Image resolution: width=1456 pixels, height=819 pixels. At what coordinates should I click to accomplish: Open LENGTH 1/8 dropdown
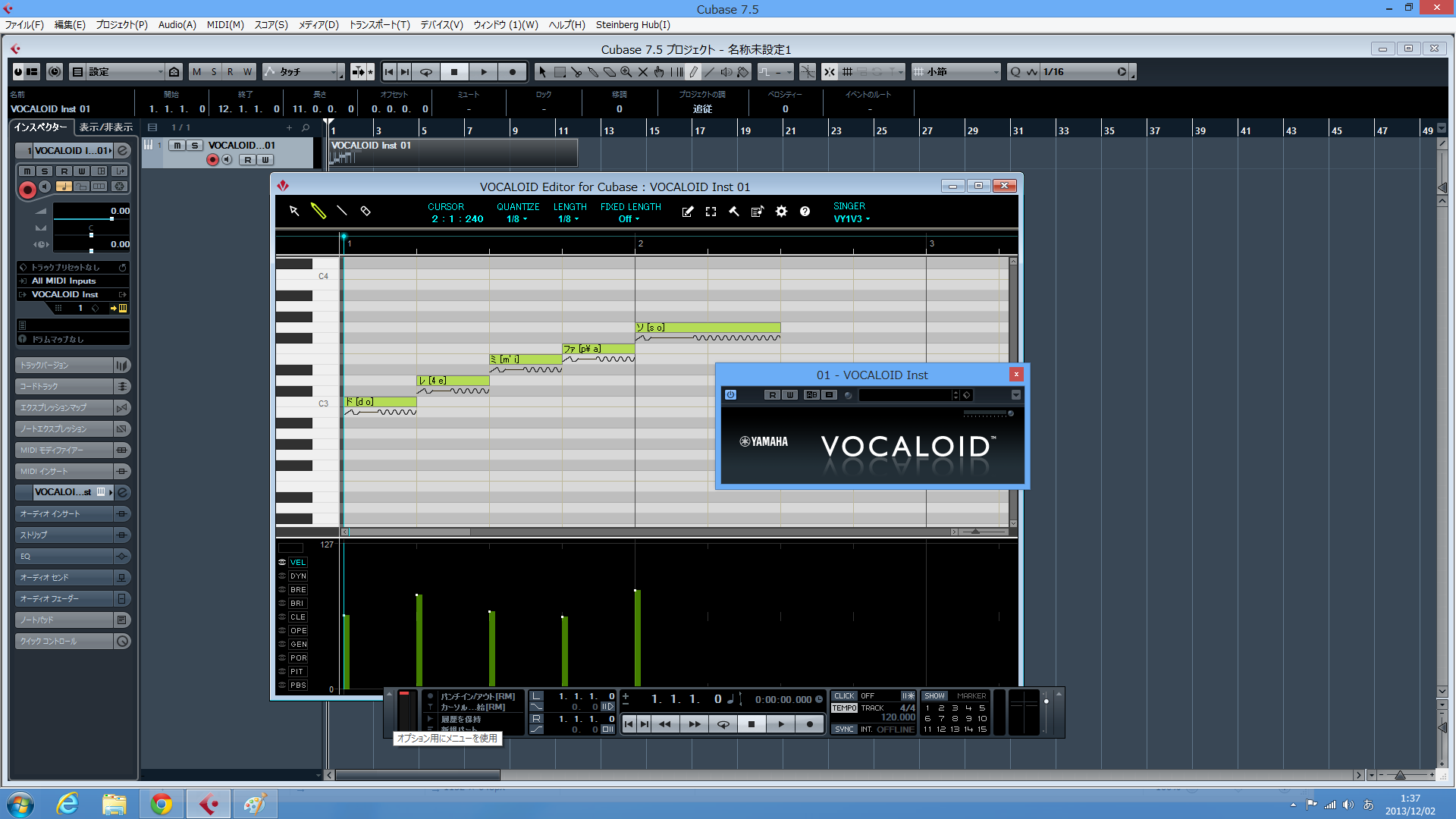(568, 219)
